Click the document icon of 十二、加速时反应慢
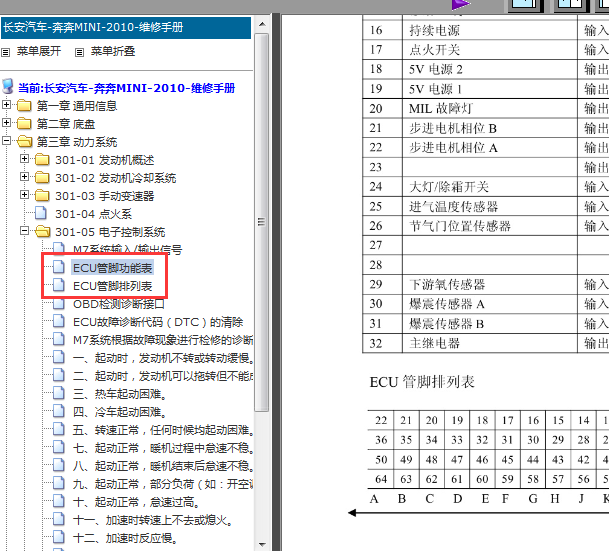 59,537
